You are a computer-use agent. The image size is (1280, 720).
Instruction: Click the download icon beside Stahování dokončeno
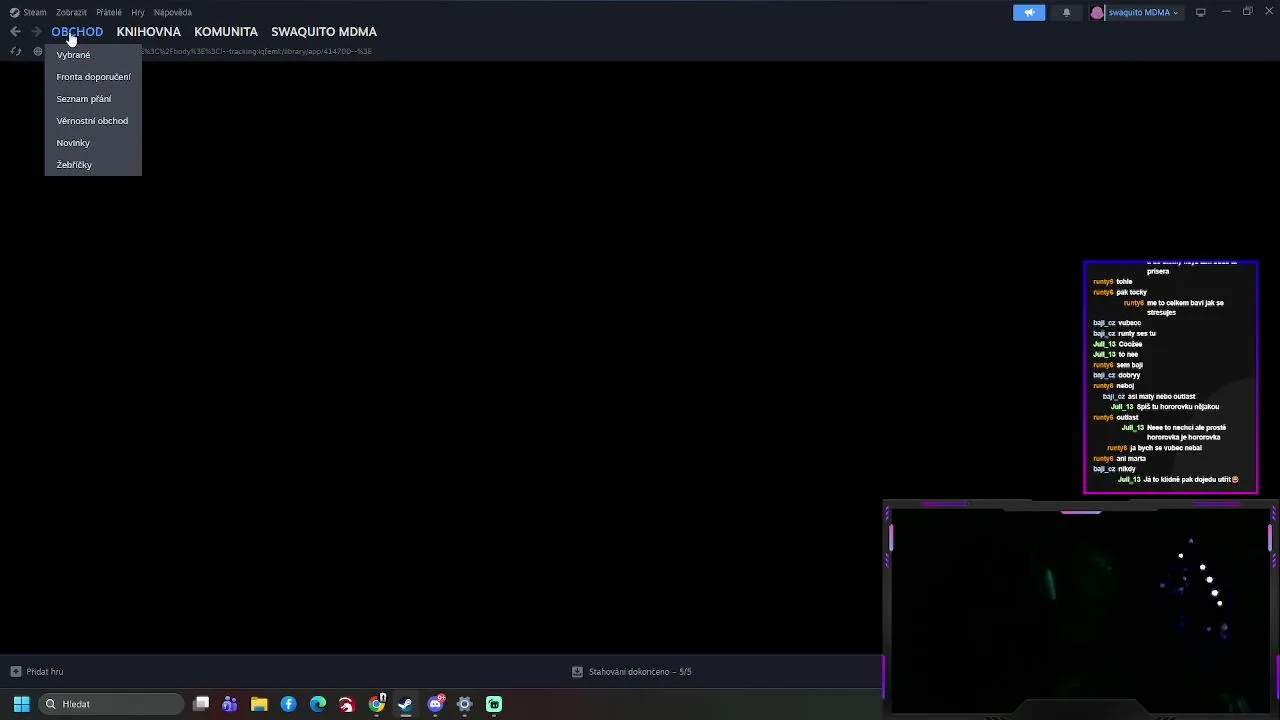(577, 672)
